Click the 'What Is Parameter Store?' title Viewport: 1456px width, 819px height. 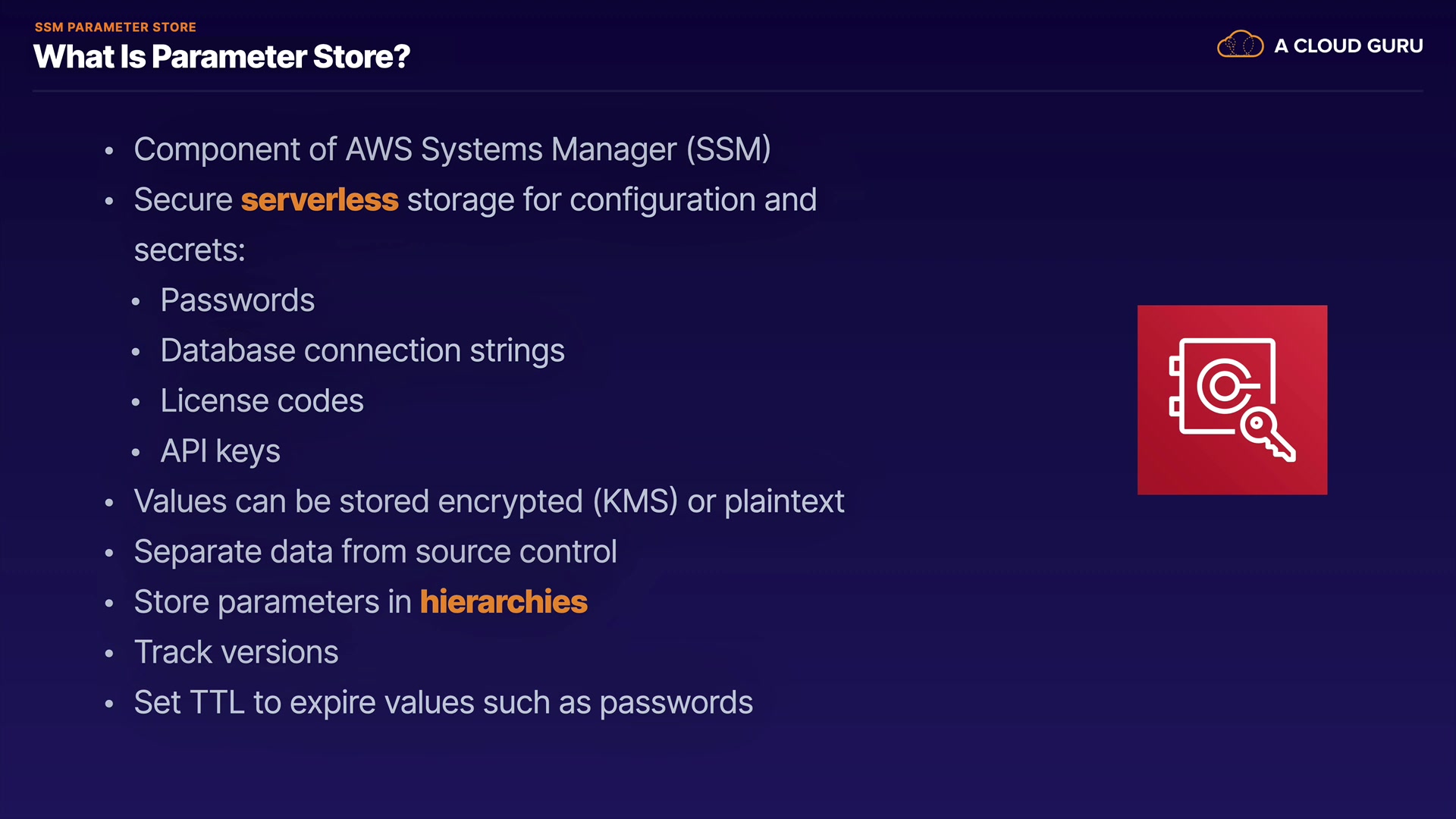pyautogui.click(x=221, y=57)
